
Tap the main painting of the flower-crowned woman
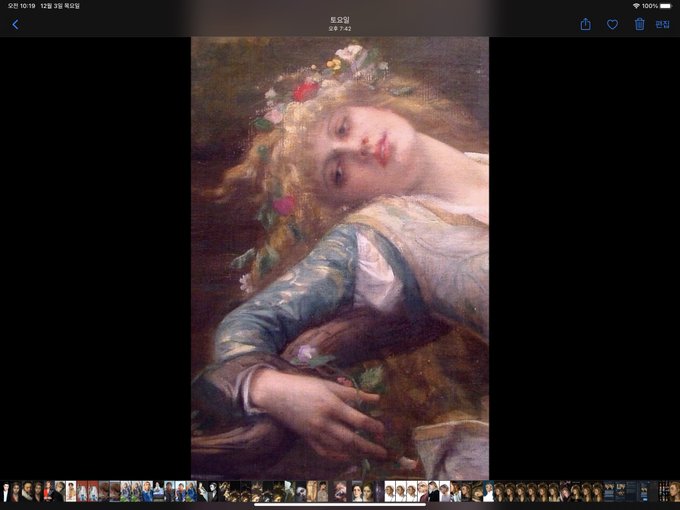coord(340,258)
